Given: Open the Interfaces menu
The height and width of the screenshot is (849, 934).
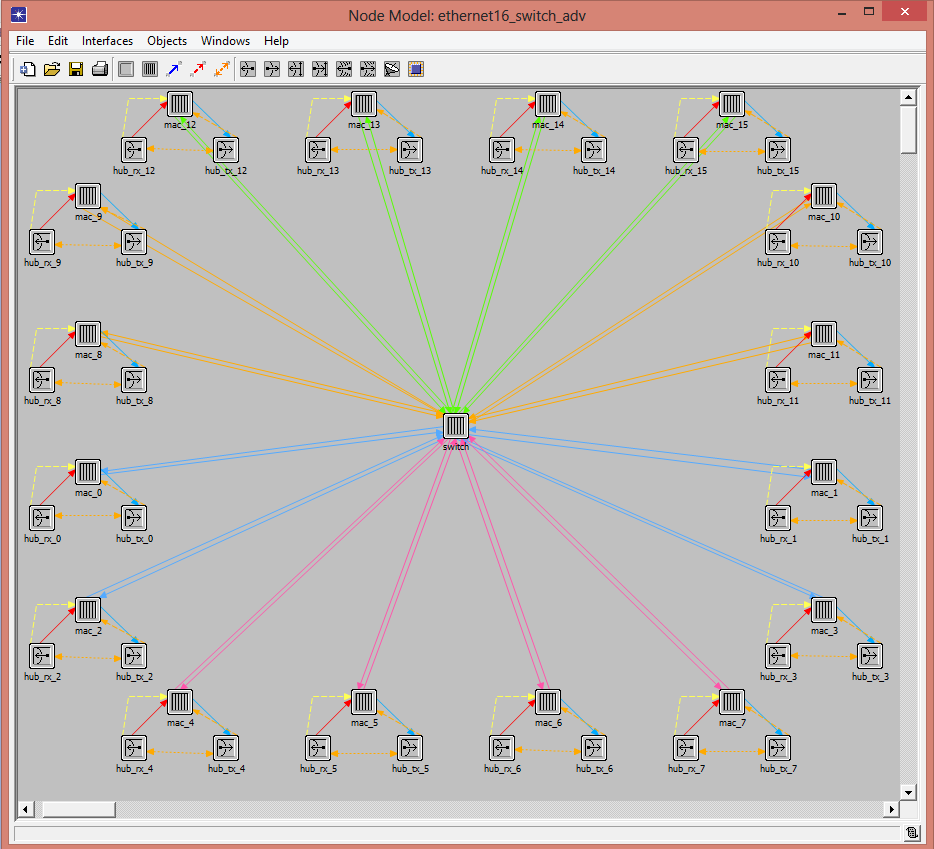Looking at the screenshot, I should coord(107,41).
